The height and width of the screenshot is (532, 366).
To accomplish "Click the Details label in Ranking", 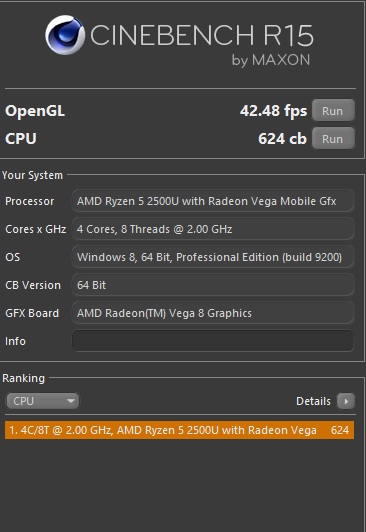I will 313,401.
